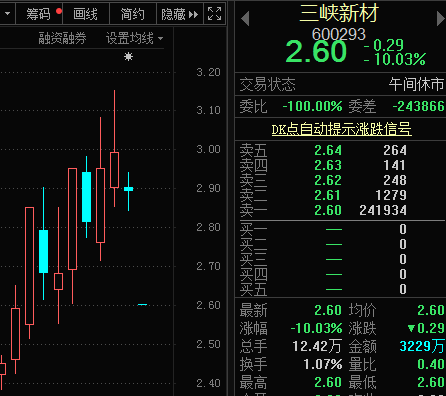Screen dimensions: 446x396
Task: Click 换手 value 1.07%
Action: (323, 364)
